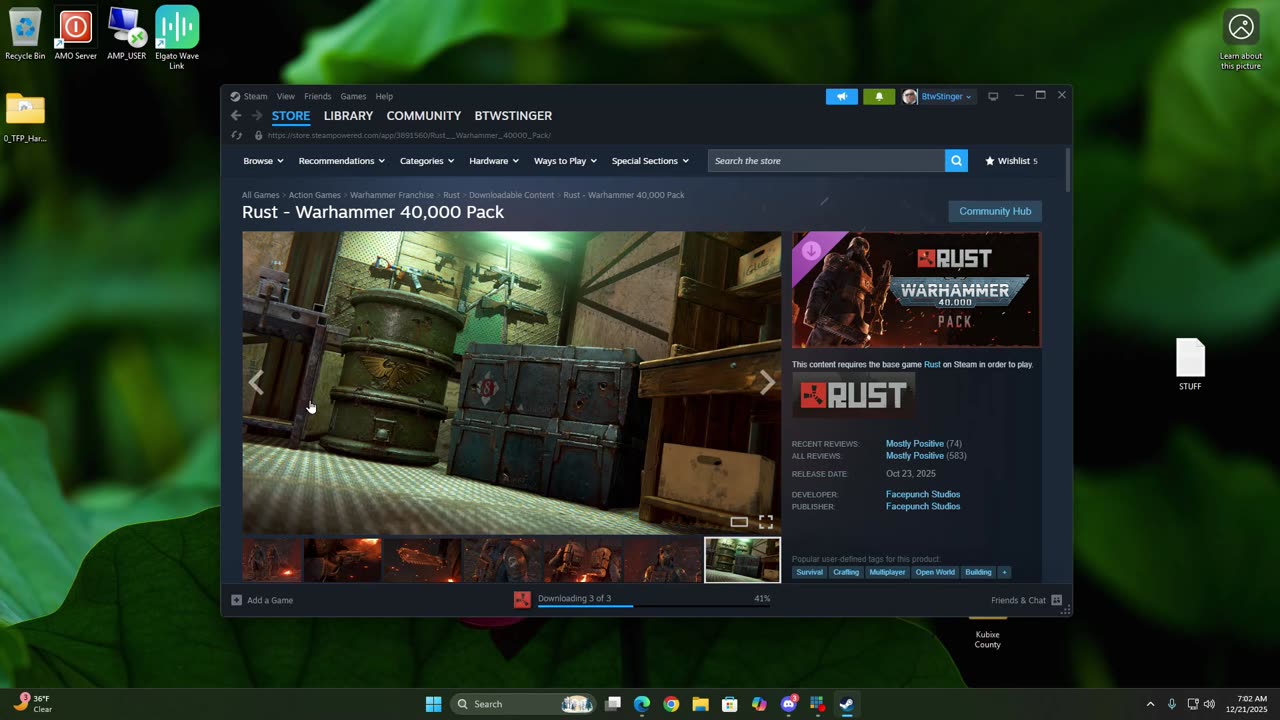Viewport: 1280px width, 720px height.
Task: Show next screenshot with right arrow
Action: [767, 383]
